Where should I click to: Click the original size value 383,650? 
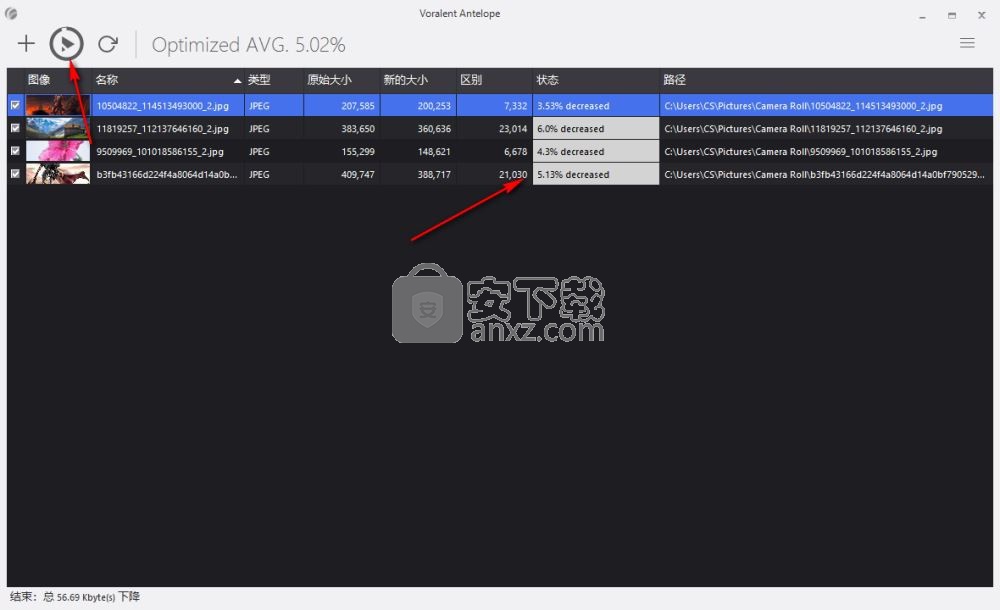coord(358,129)
